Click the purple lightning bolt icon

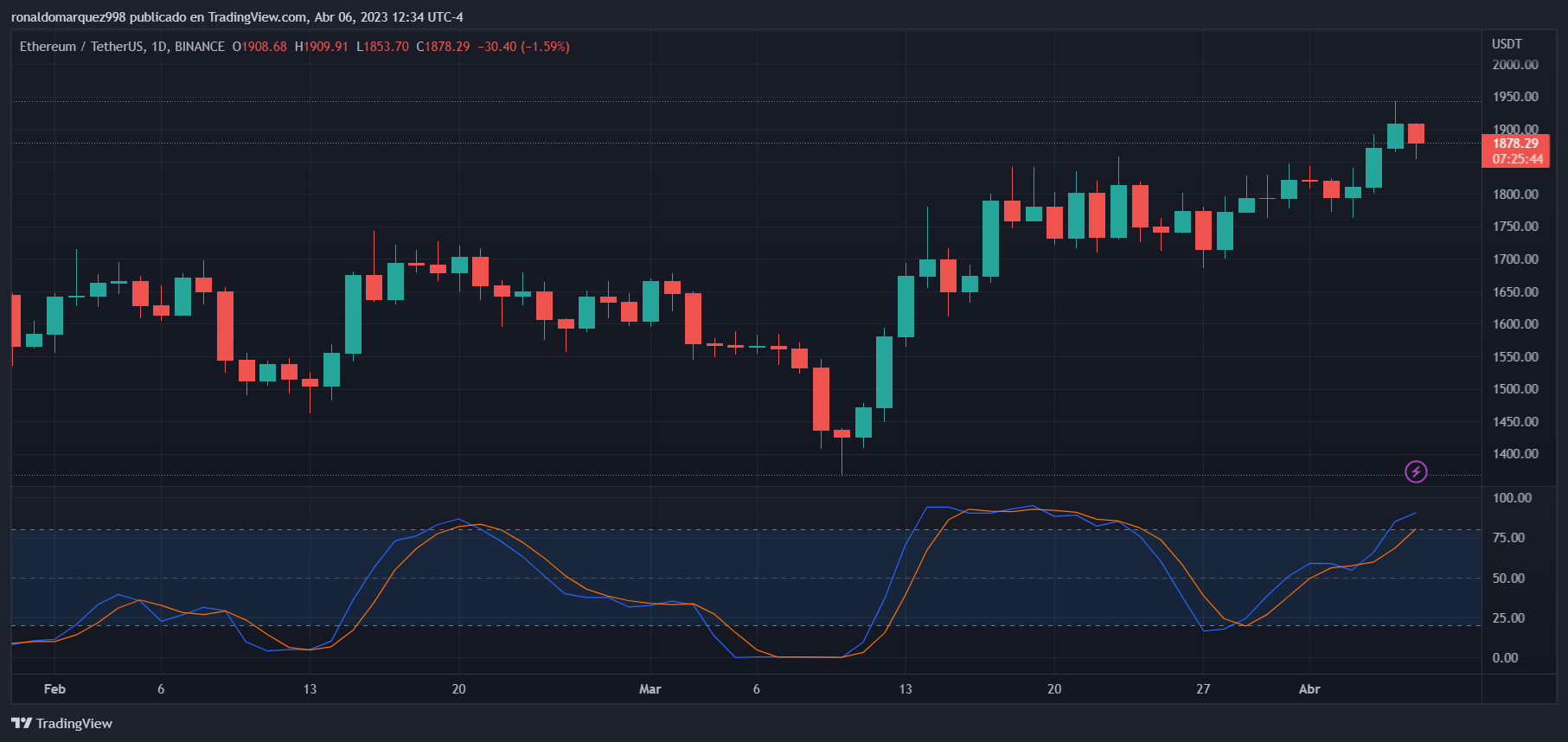click(1416, 471)
